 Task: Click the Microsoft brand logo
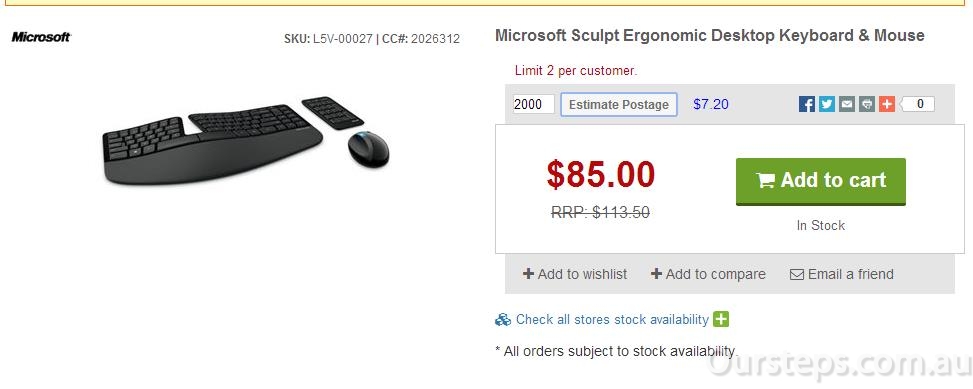click(41, 37)
